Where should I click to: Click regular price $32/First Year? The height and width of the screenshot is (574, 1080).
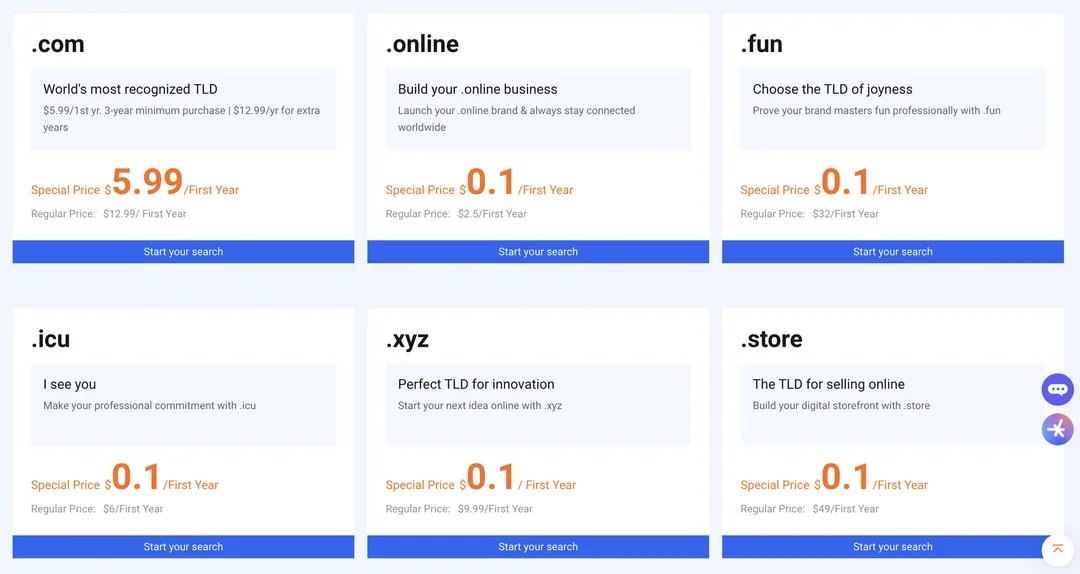coord(845,214)
